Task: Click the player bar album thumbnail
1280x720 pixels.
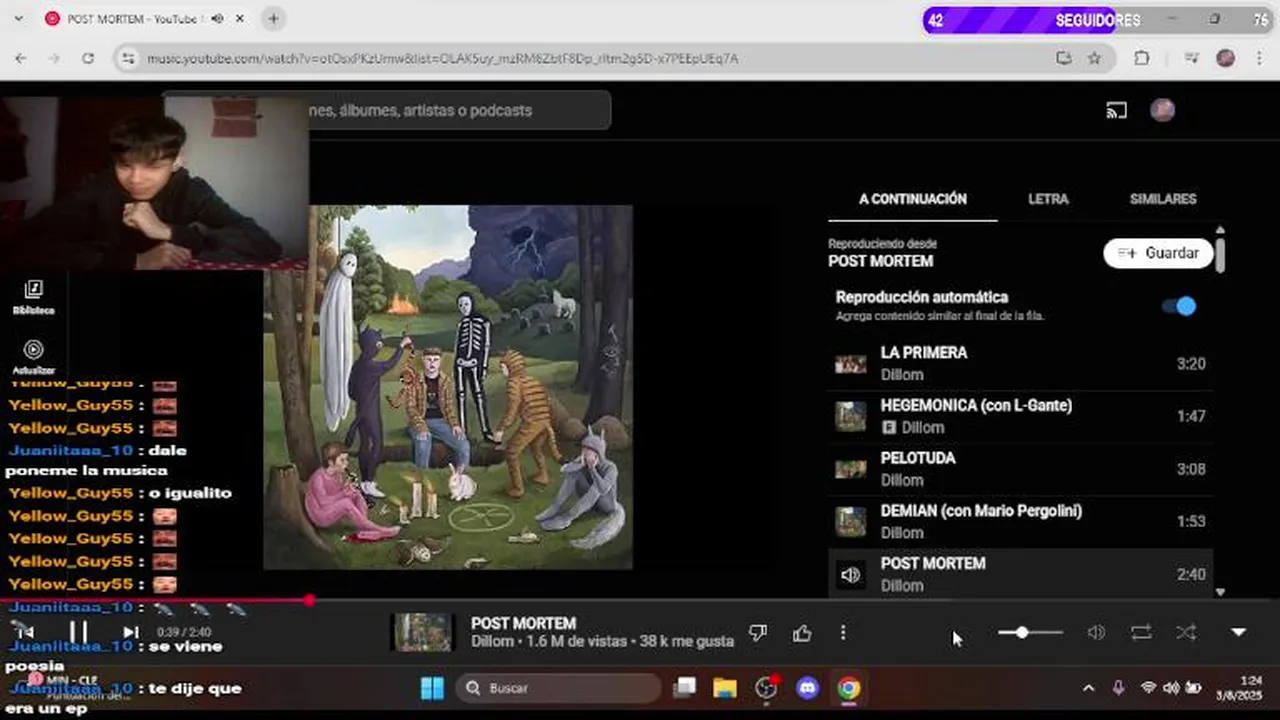Action: coord(422,633)
